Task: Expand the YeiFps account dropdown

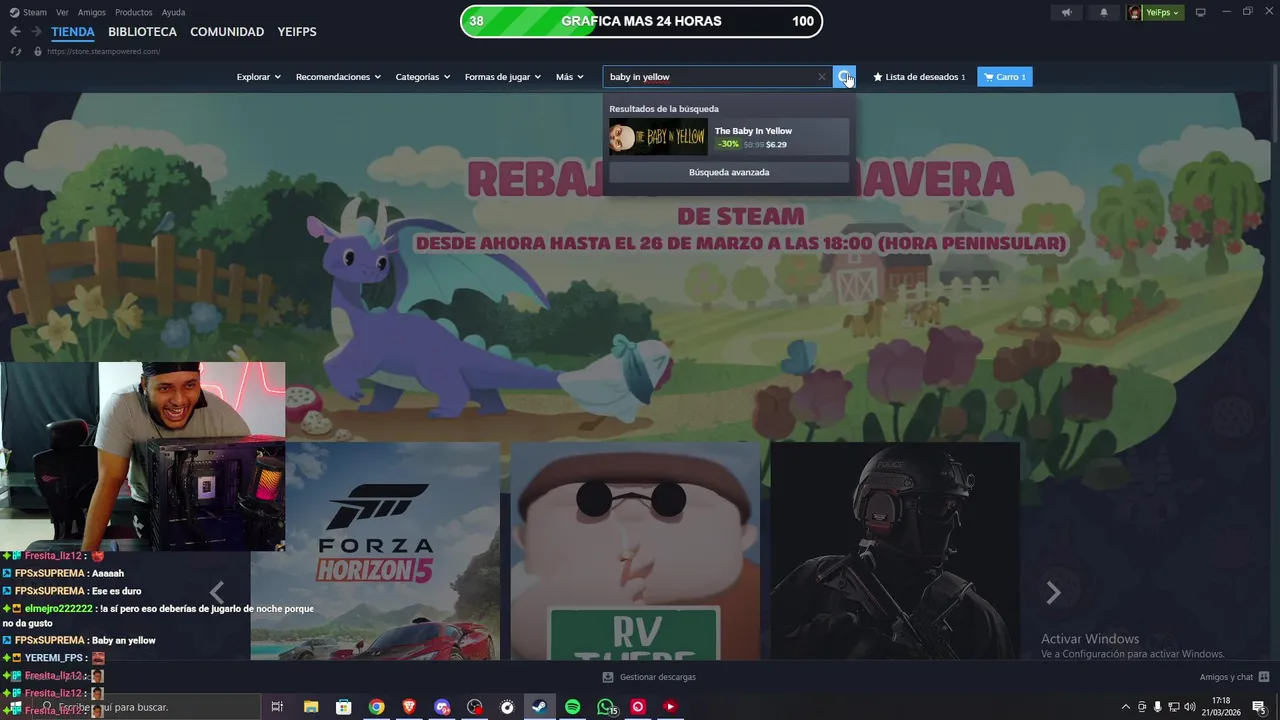Action: point(1163,12)
